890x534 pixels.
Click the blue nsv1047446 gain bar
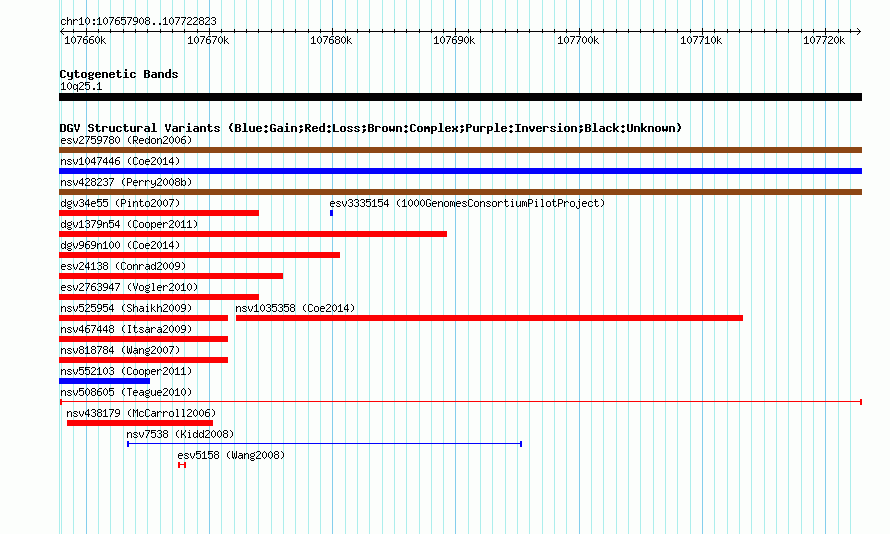click(x=460, y=171)
